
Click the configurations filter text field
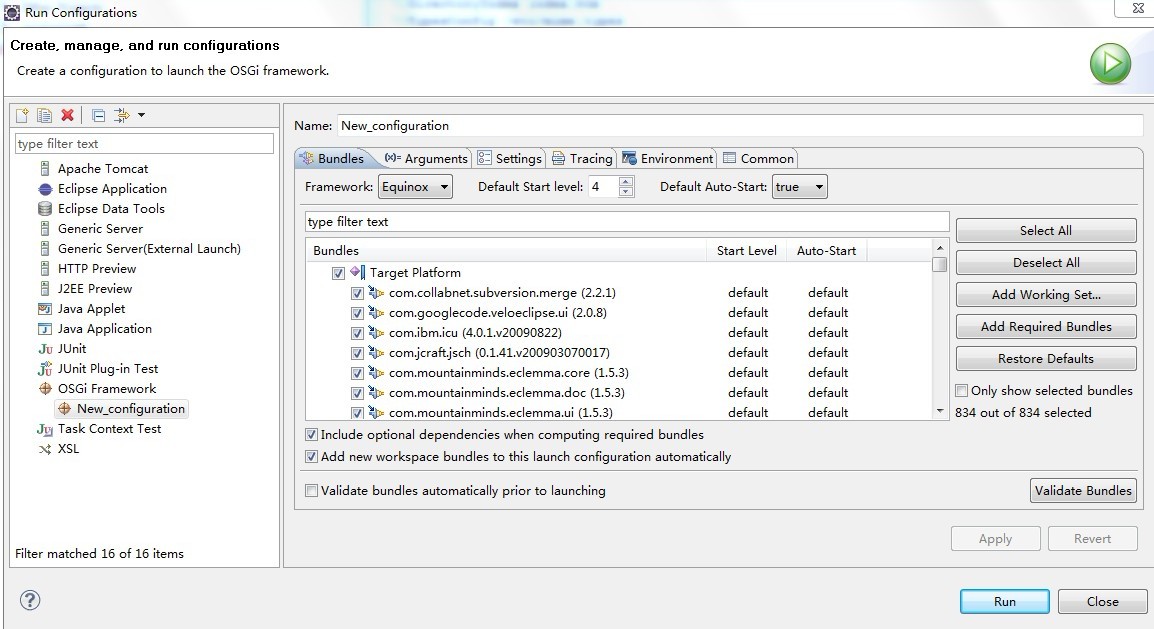(x=144, y=143)
